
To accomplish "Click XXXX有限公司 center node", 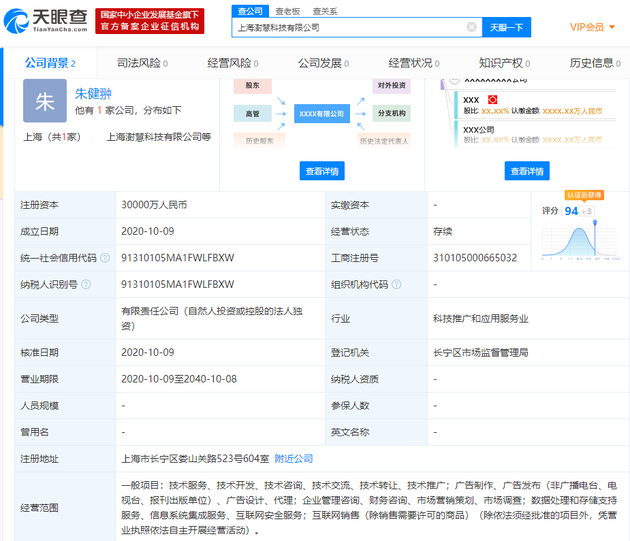I will [322, 114].
